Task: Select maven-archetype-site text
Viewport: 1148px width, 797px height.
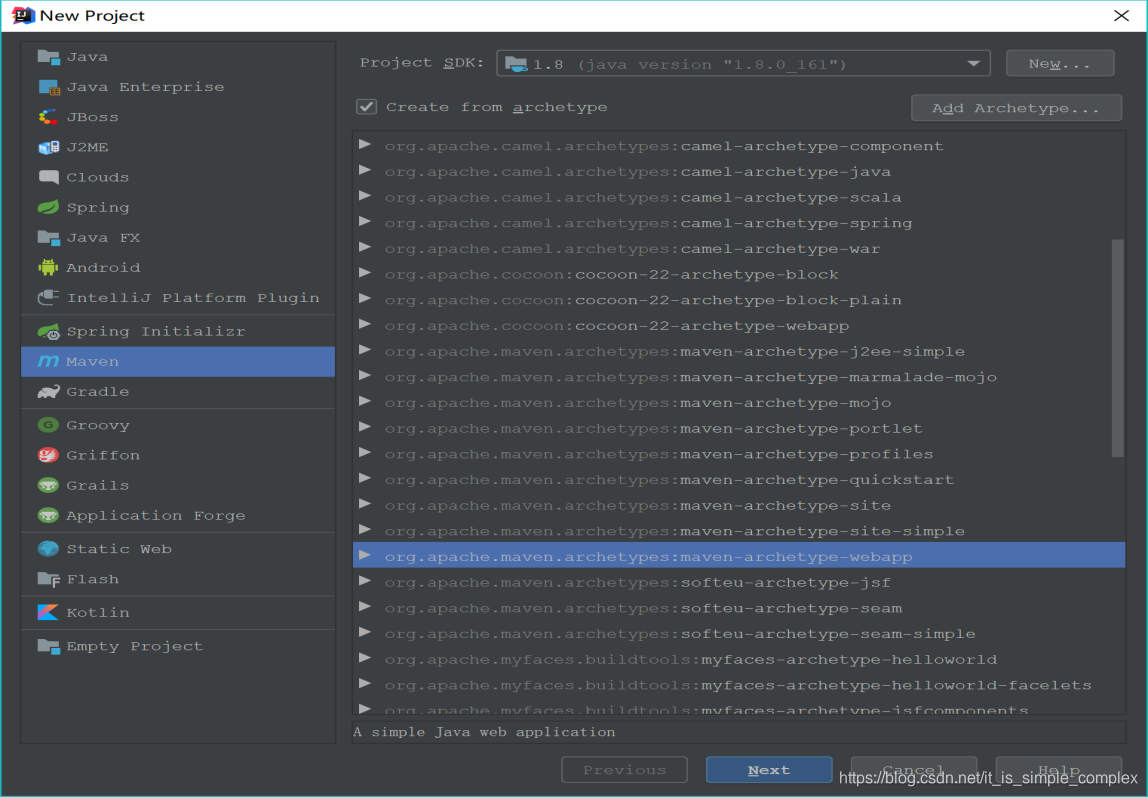Action: click(x=786, y=506)
